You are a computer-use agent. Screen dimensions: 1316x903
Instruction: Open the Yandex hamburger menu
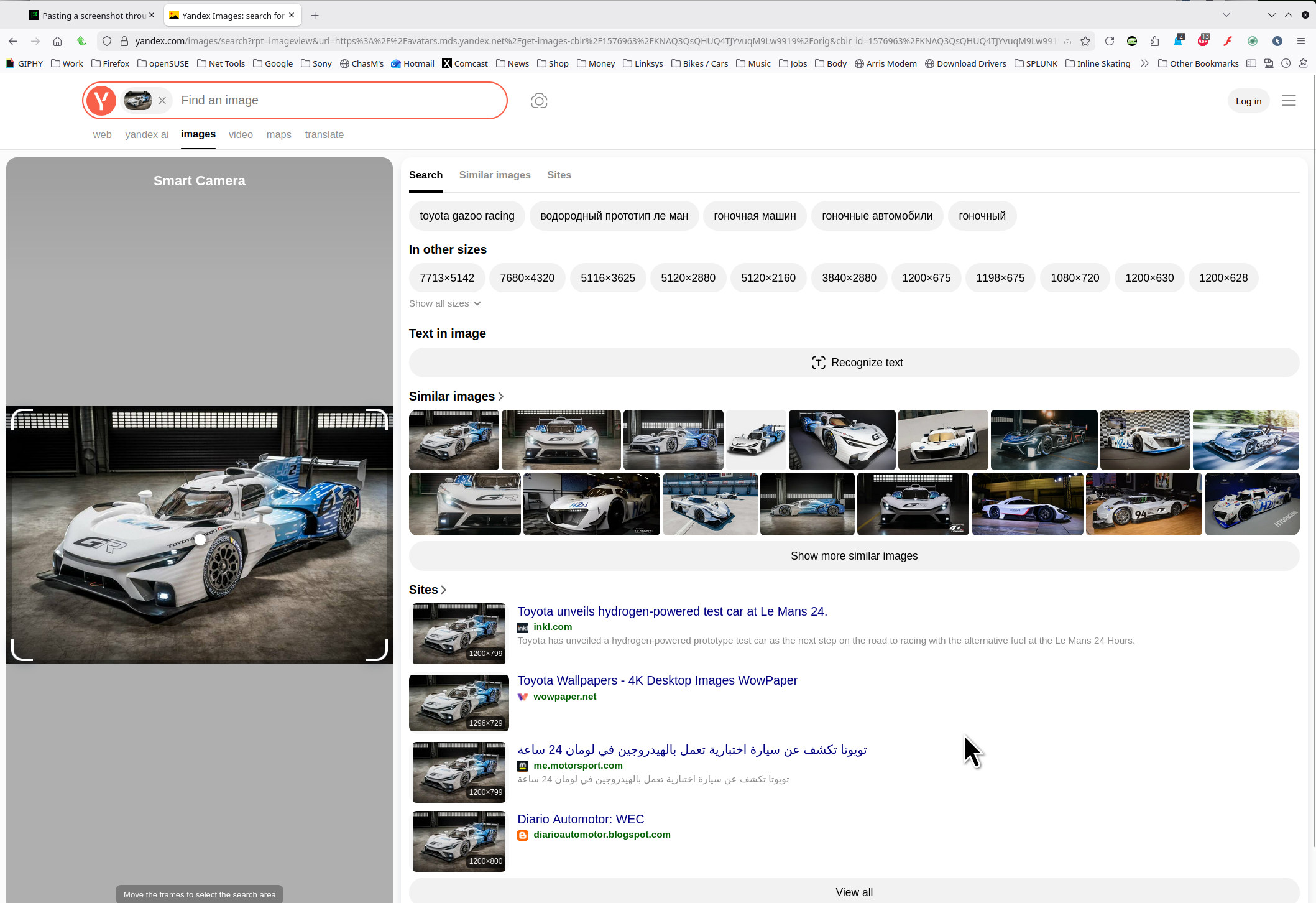(x=1289, y=101)
